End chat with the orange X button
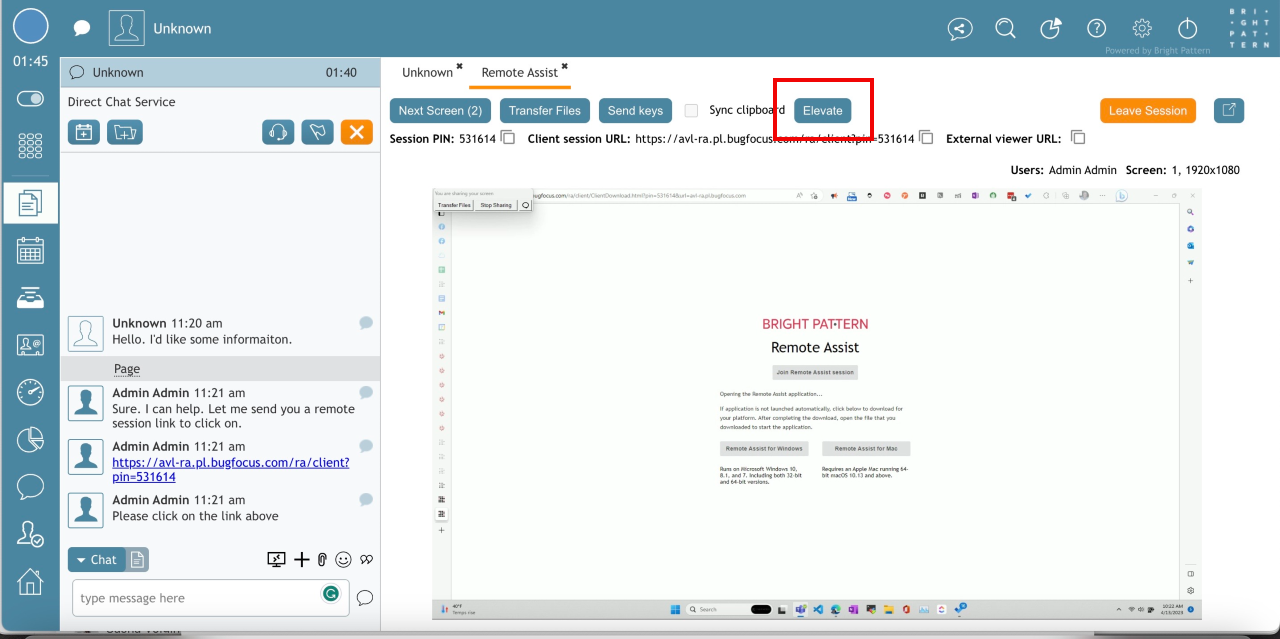This screenshot has height=639, width=1280. pyautogui.click(x=356, y=132)
